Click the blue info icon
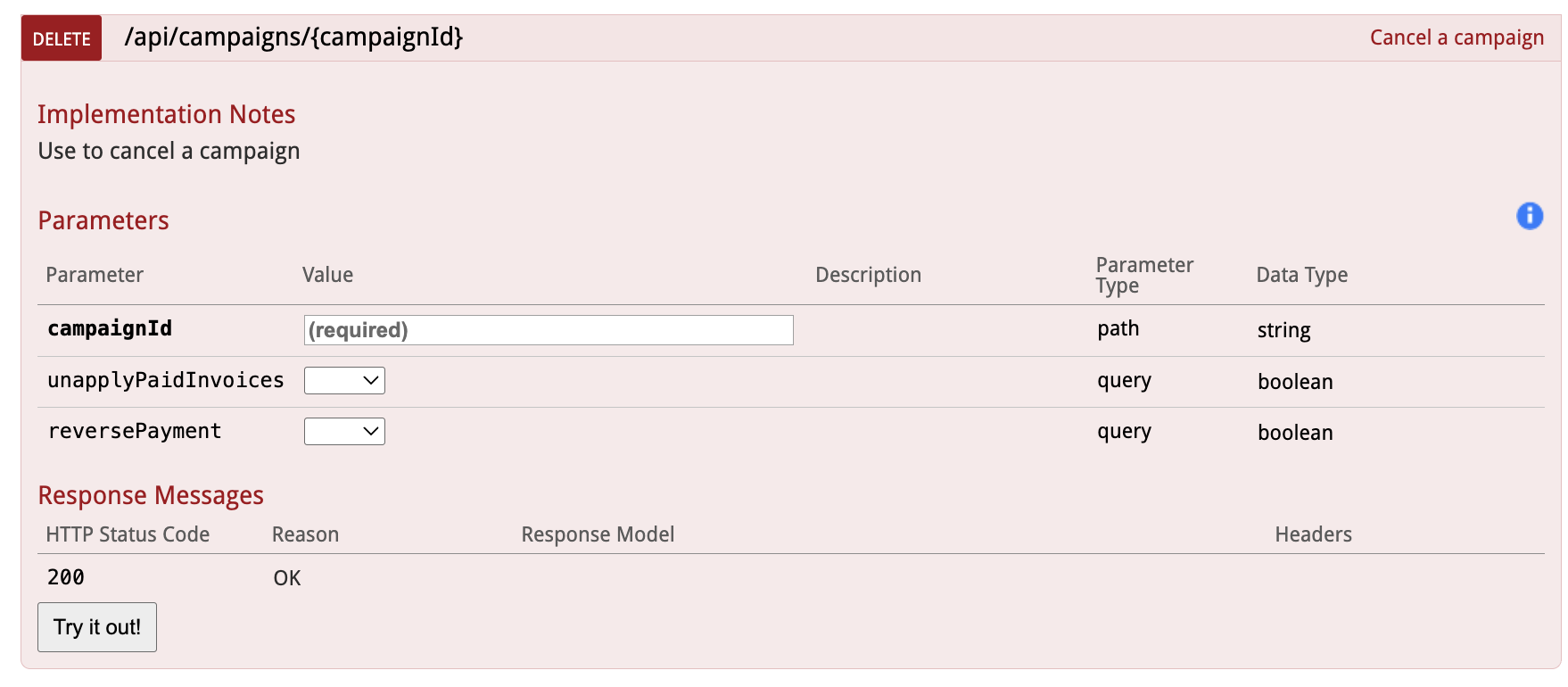Screen dimensions: 1568x687 1529,216
